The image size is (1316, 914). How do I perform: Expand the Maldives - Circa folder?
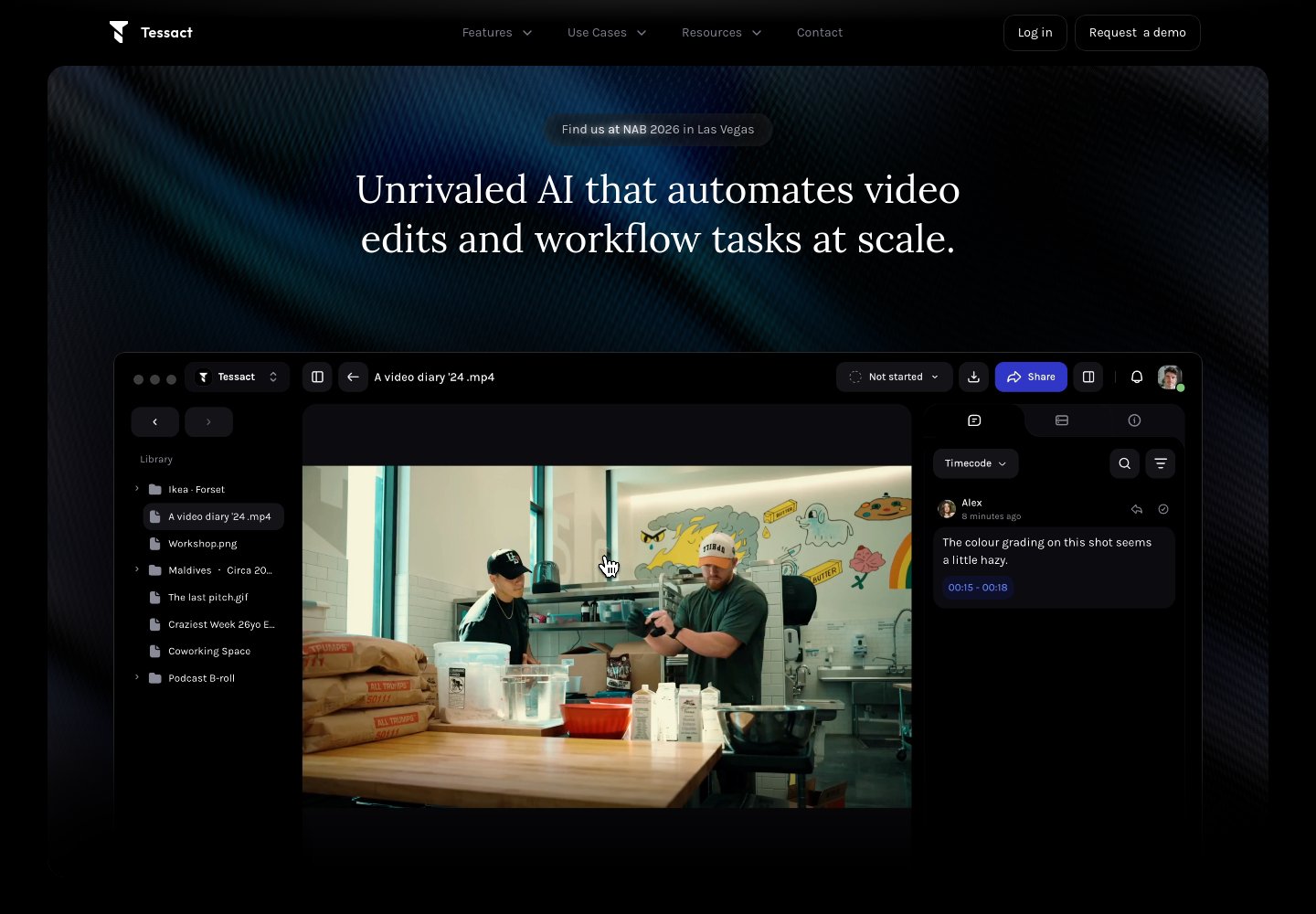pos(137,570)
